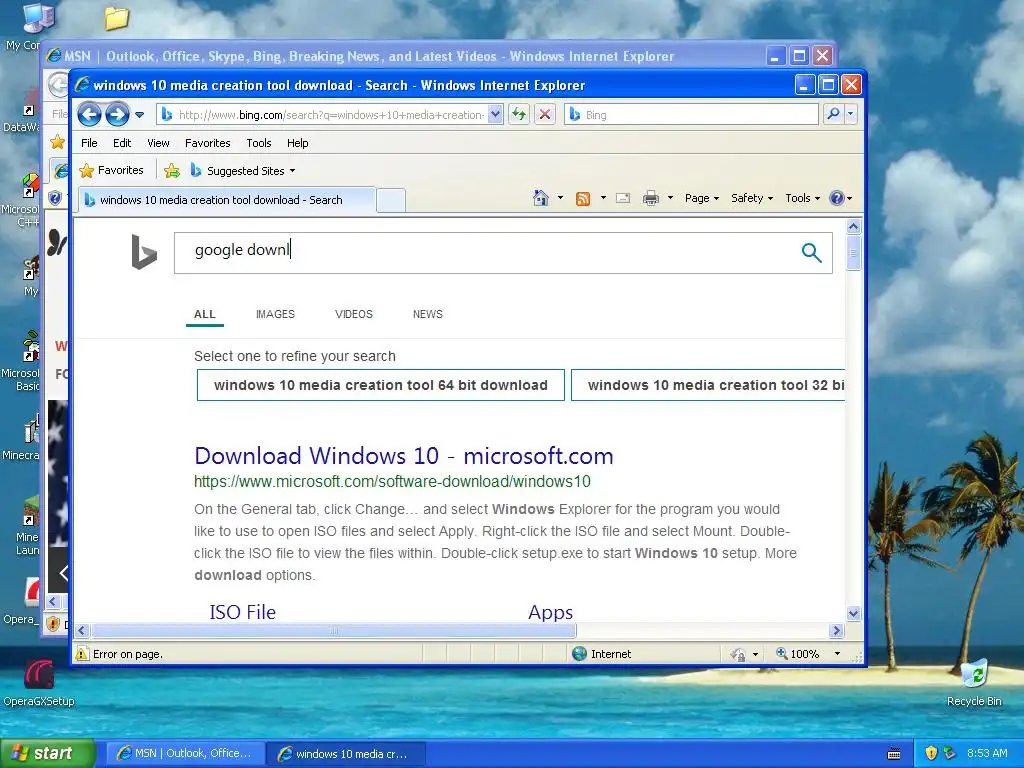Image resolution: width=1024 pixels, height=768 pixels.
Task: Expand the address bar history dropdown
Action: point(495,115)
